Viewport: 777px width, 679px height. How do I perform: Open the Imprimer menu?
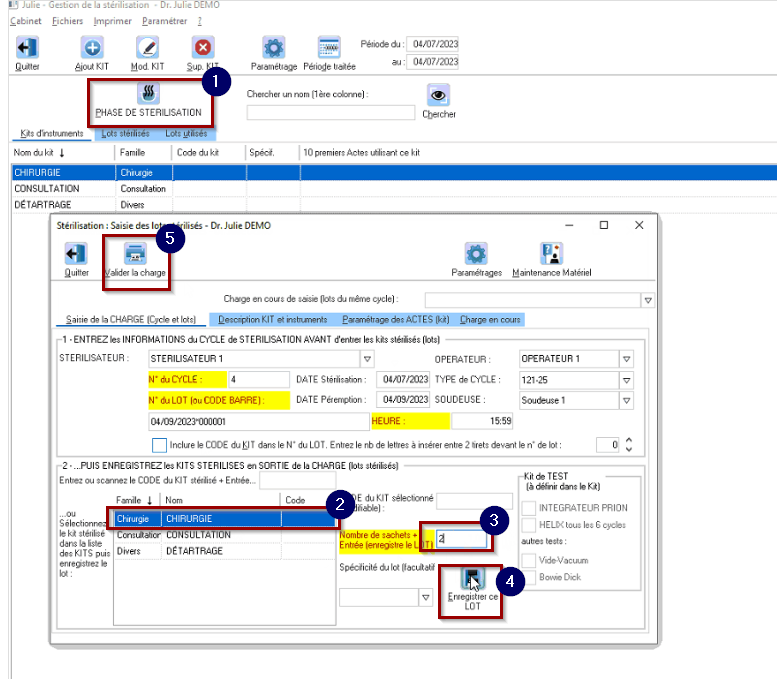click(112, 21)
